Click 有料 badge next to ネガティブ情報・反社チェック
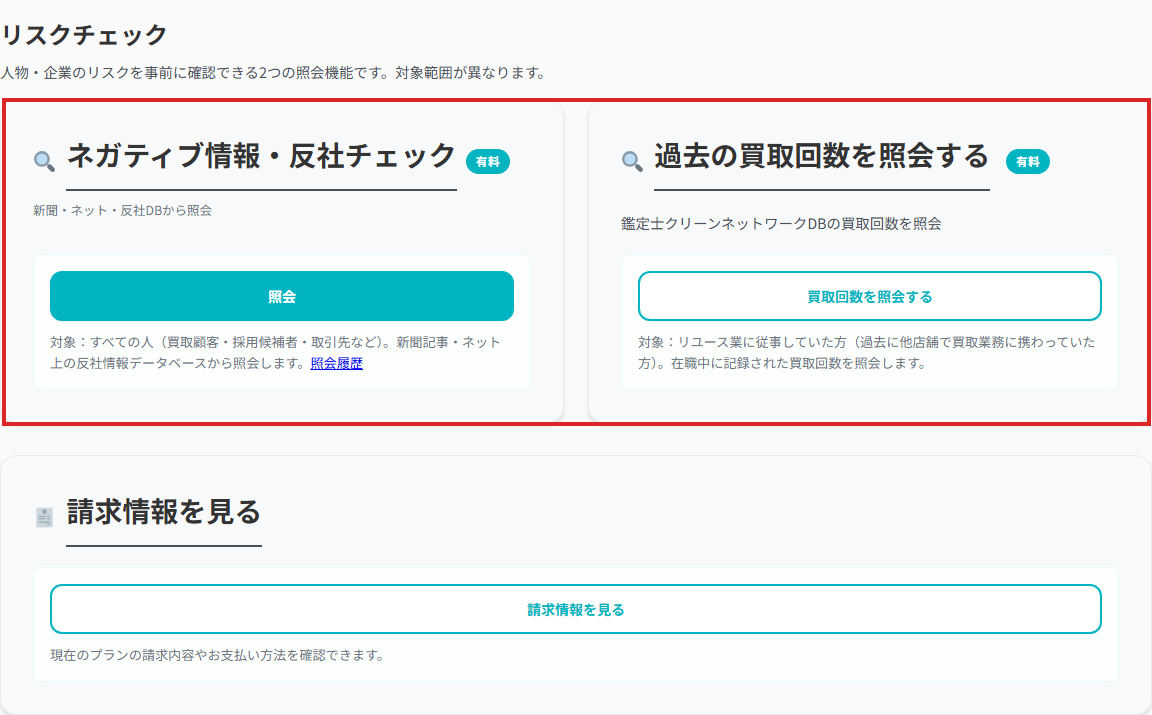 tap(488, 162)
